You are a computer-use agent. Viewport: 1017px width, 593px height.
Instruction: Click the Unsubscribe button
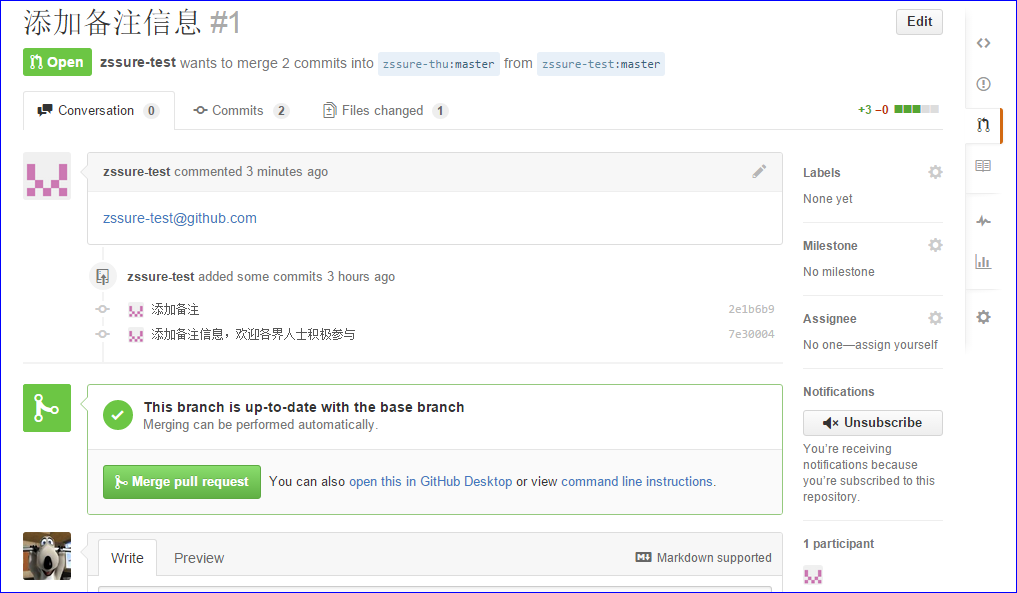coord(872,423)
